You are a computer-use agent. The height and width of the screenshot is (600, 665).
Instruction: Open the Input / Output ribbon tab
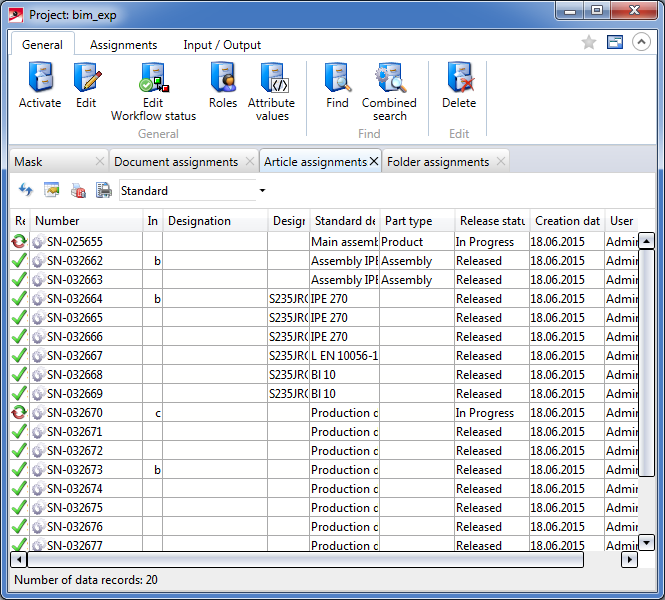[222, 45]
